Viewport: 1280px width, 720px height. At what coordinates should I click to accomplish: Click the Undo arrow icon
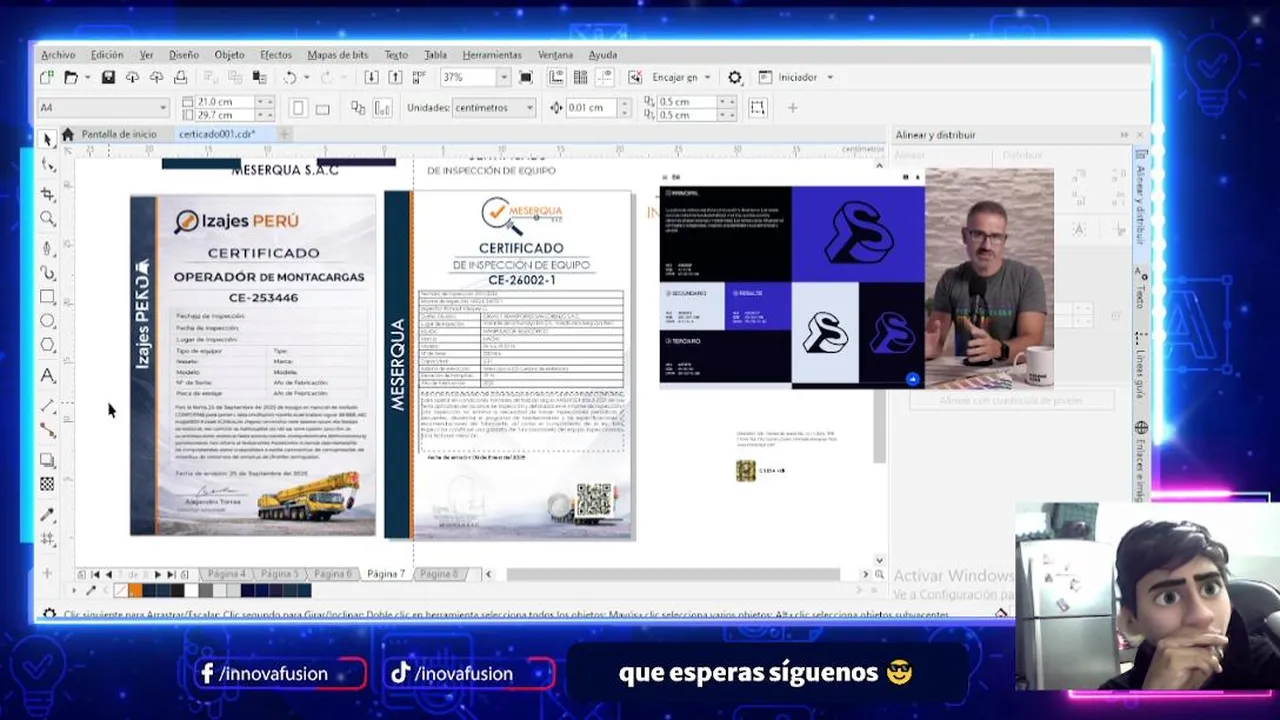pyautogui.click(x=289, y=77)
